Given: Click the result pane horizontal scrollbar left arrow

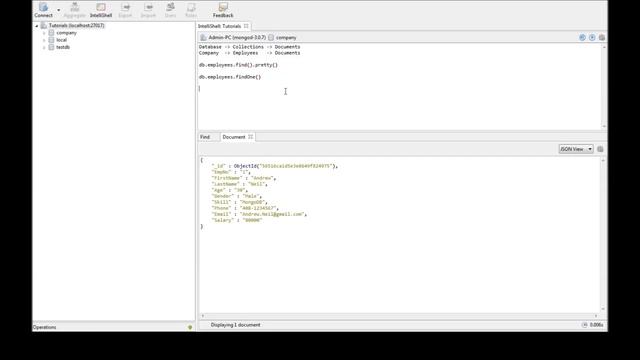Looking at the screenshot, I should point(203,316).
